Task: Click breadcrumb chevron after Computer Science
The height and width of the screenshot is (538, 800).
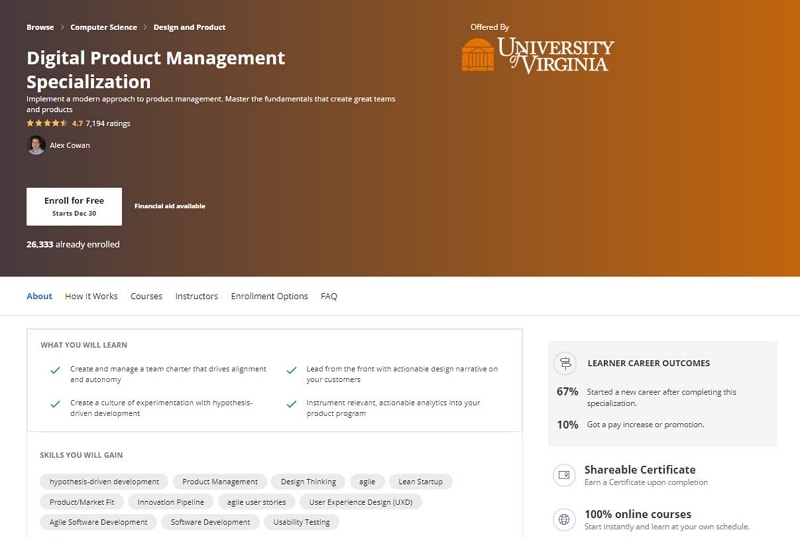Action: (145, 27)
